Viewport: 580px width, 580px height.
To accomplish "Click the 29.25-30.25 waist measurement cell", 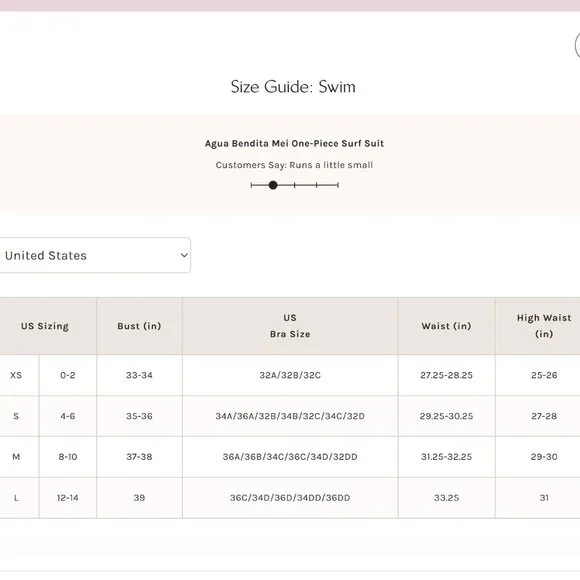I will [446, 416].
